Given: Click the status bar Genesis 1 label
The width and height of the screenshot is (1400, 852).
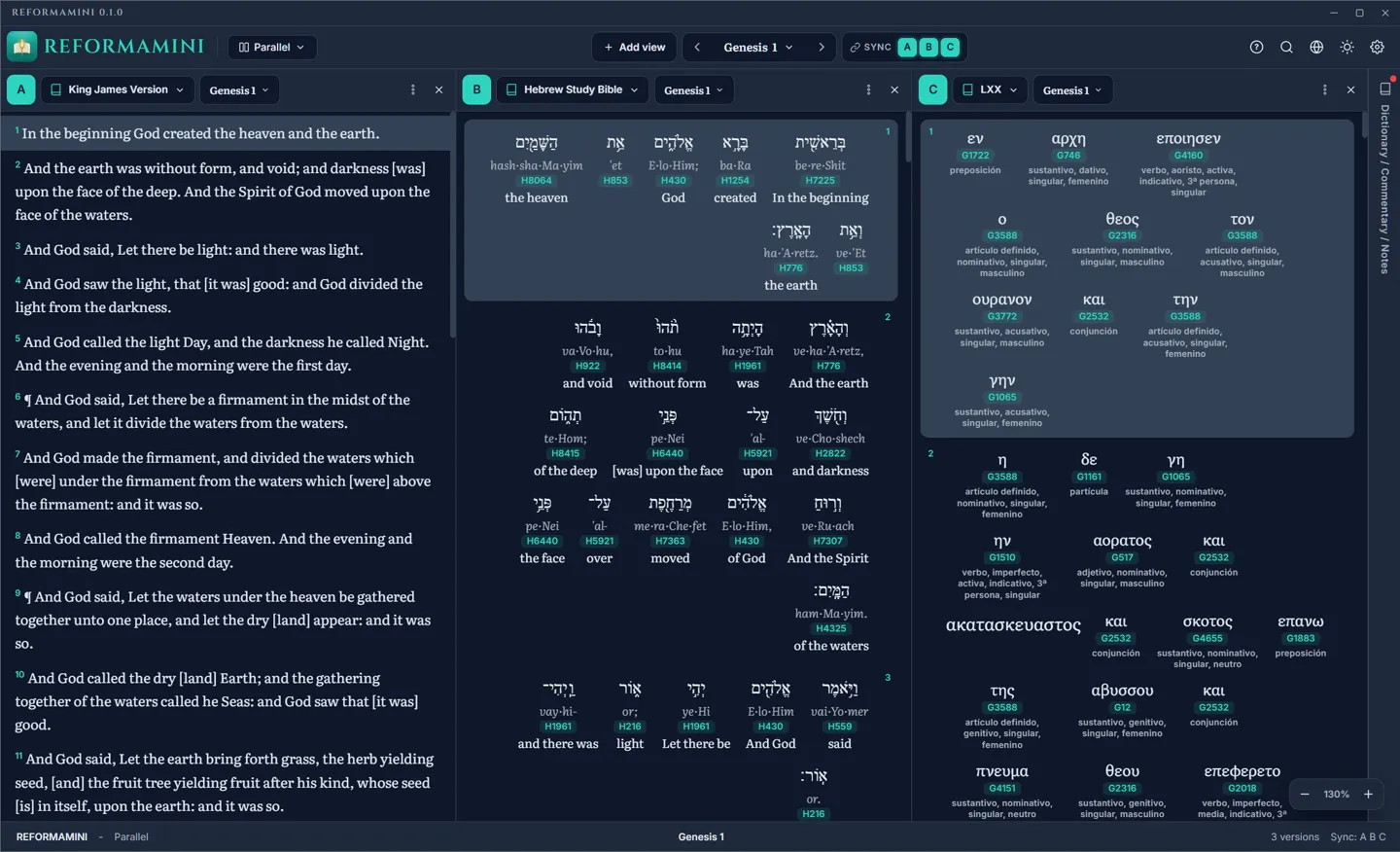Looking at the screenshot, I should point(701,837).
